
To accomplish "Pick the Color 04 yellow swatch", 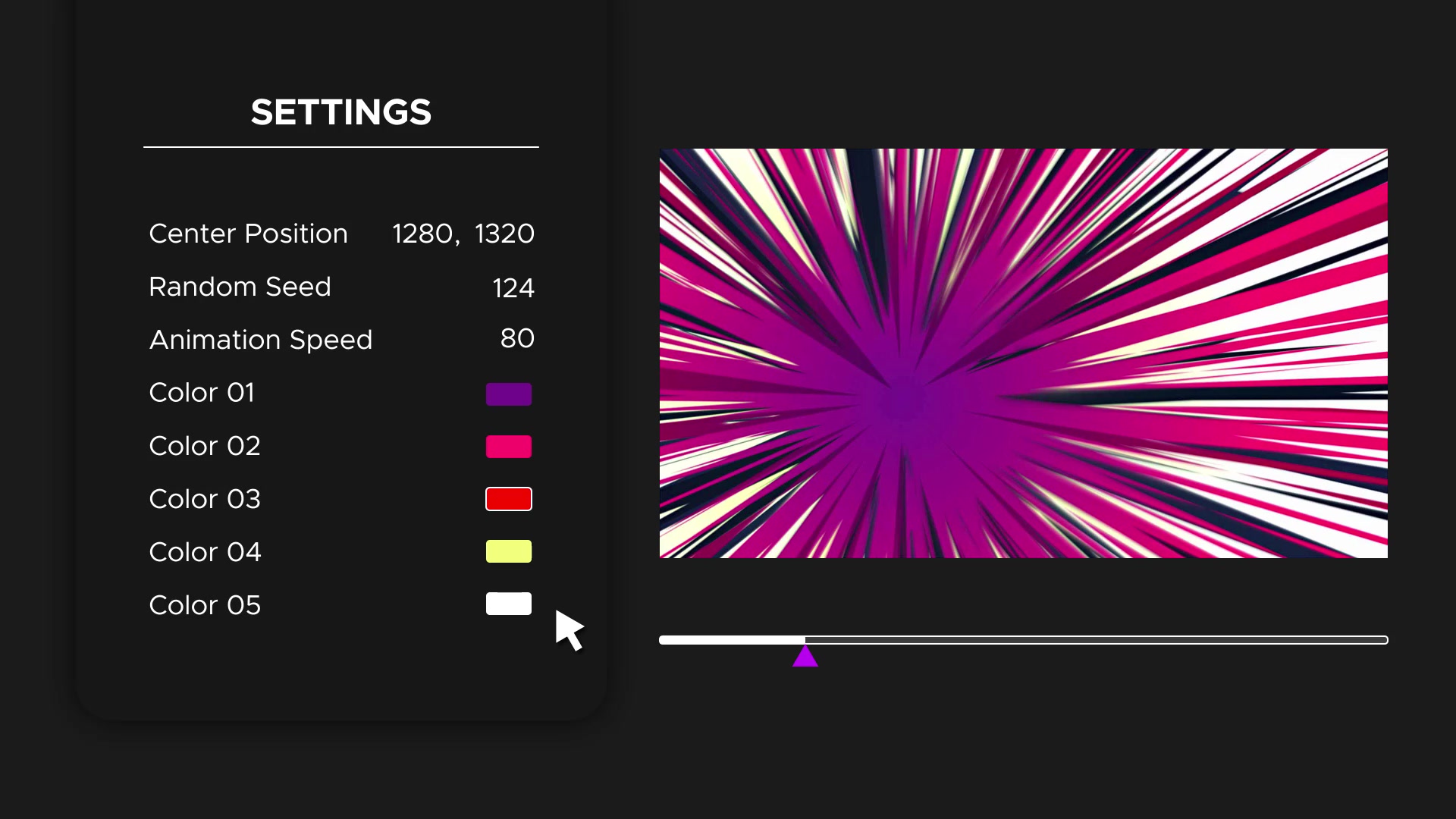I will tap(509, 551).
